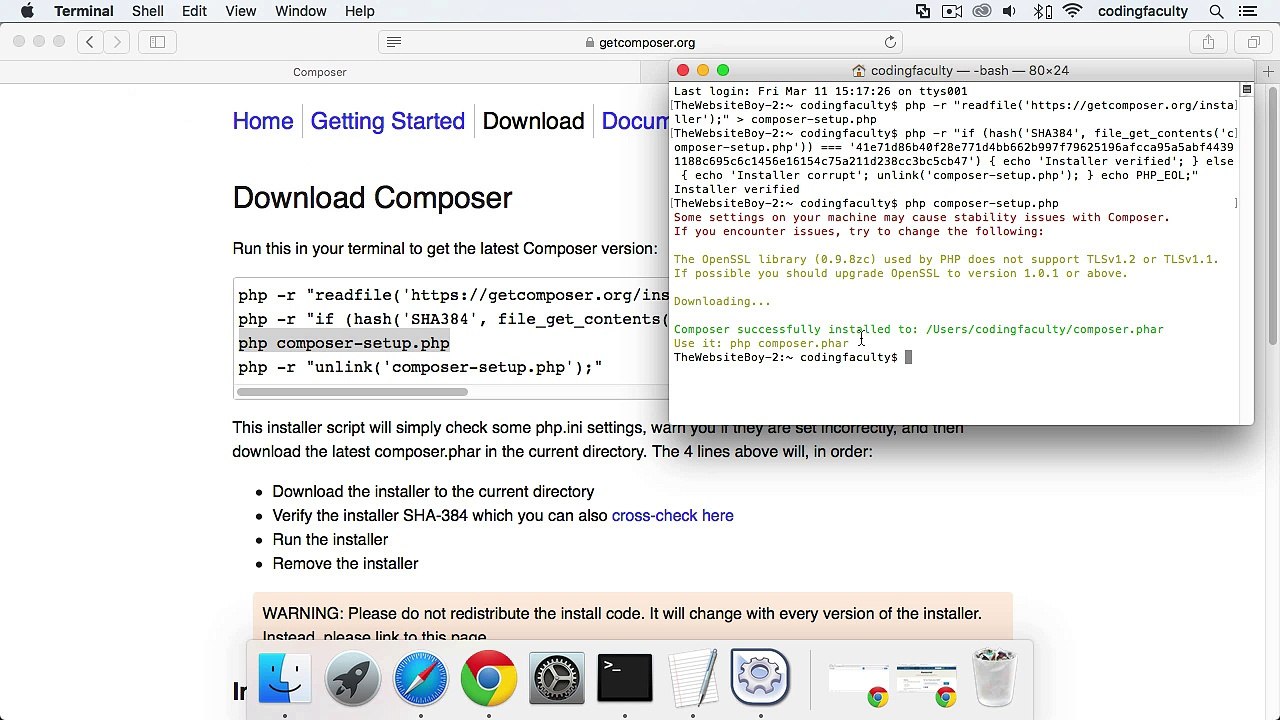Go back in Safari

click(90, 42)
